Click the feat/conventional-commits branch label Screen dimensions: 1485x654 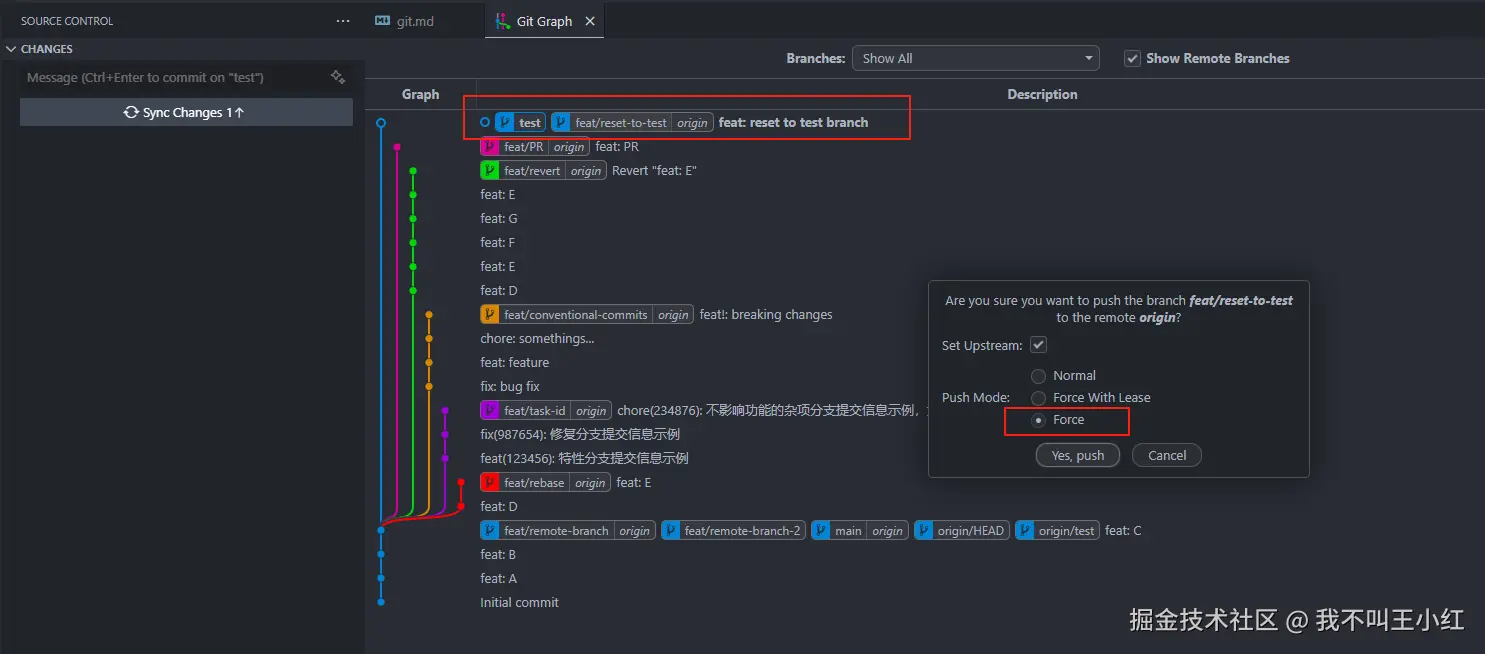tap(587, 314)
